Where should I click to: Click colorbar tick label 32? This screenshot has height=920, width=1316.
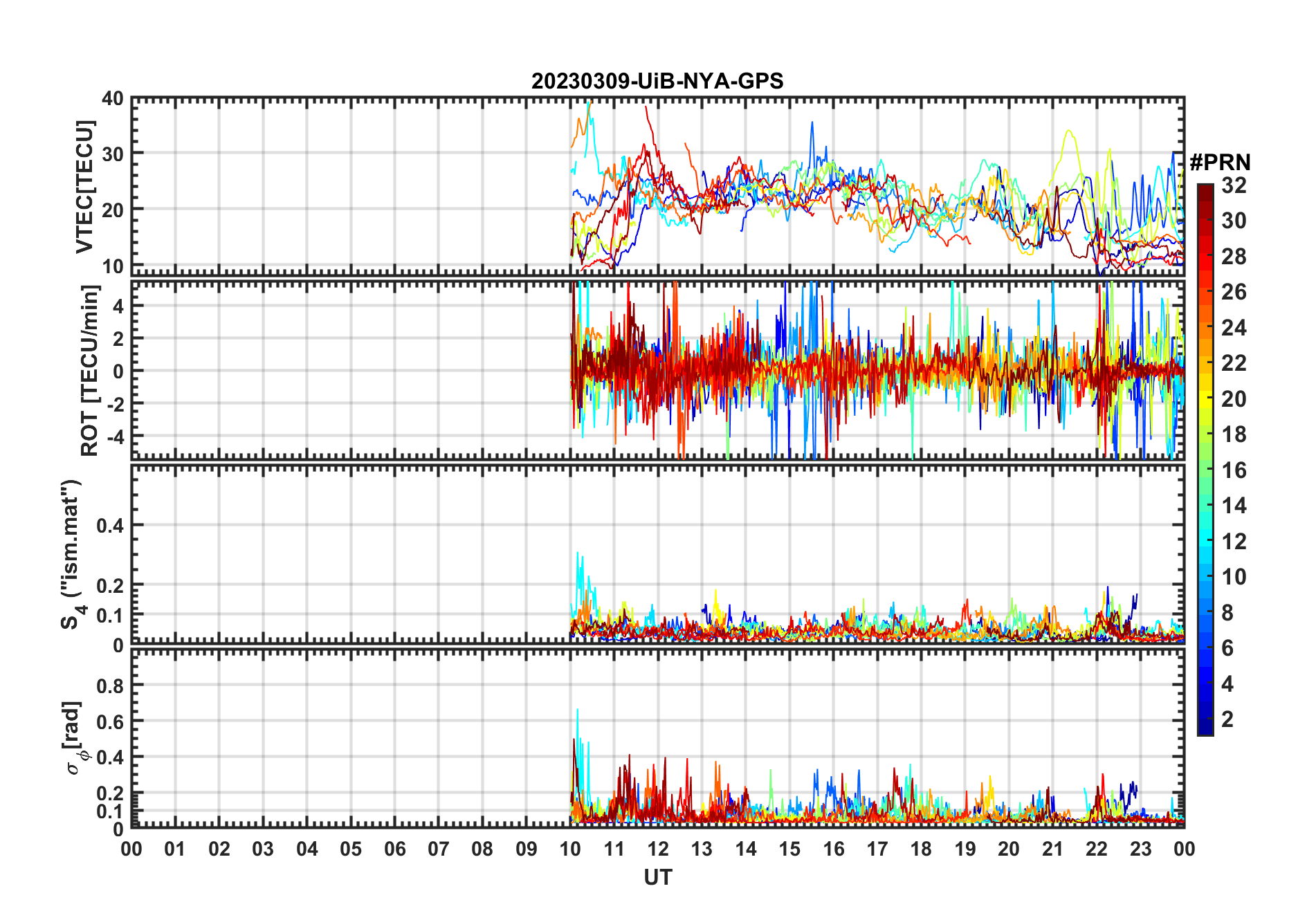point(1234,185)
